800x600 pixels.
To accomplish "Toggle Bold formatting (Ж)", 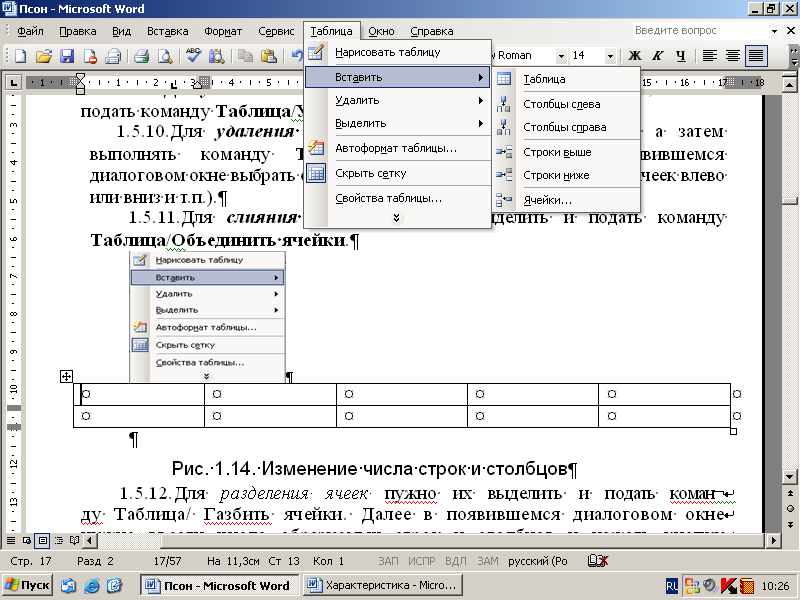I will 635,56.
